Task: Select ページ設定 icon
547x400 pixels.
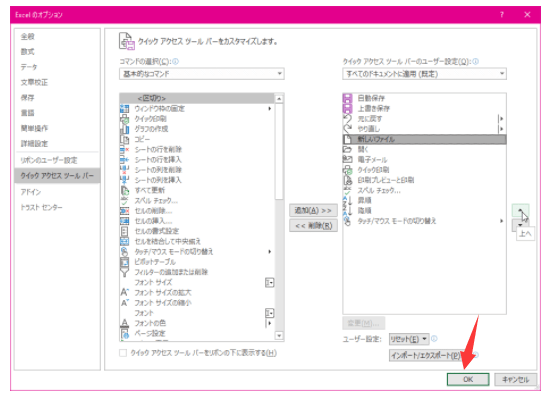Action: pos(125,333)
